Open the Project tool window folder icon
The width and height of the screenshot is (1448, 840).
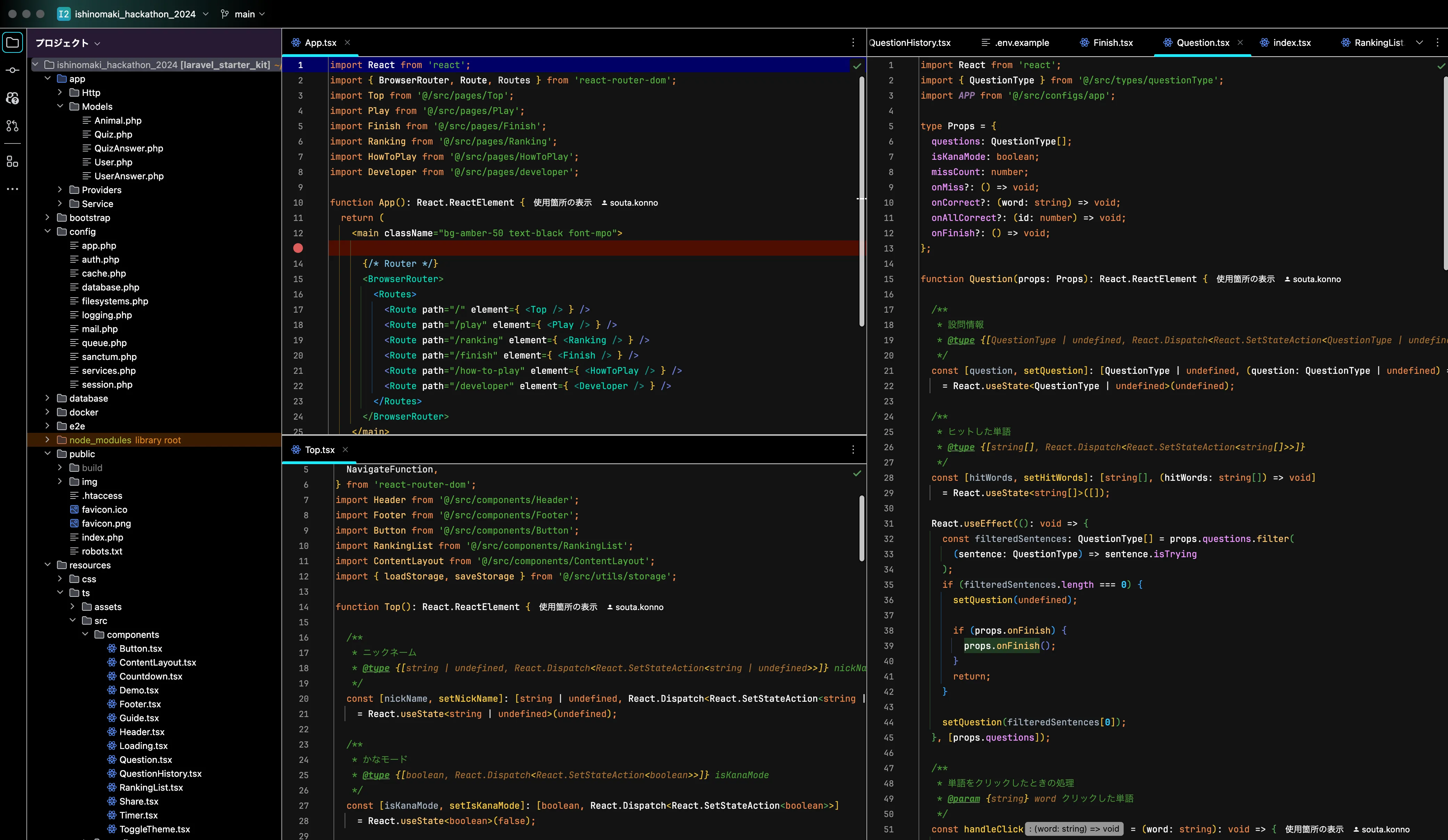(13, 42)
